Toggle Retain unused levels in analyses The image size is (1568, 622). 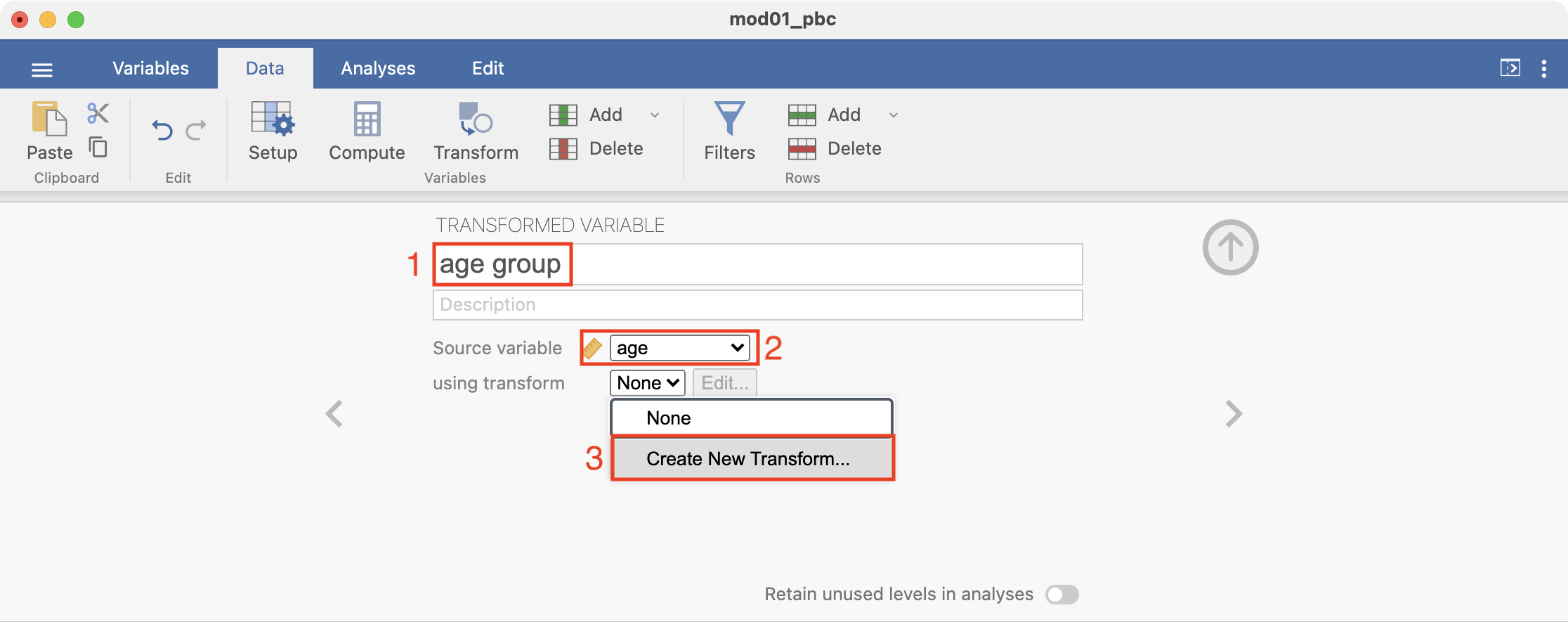click(1061, 595)
